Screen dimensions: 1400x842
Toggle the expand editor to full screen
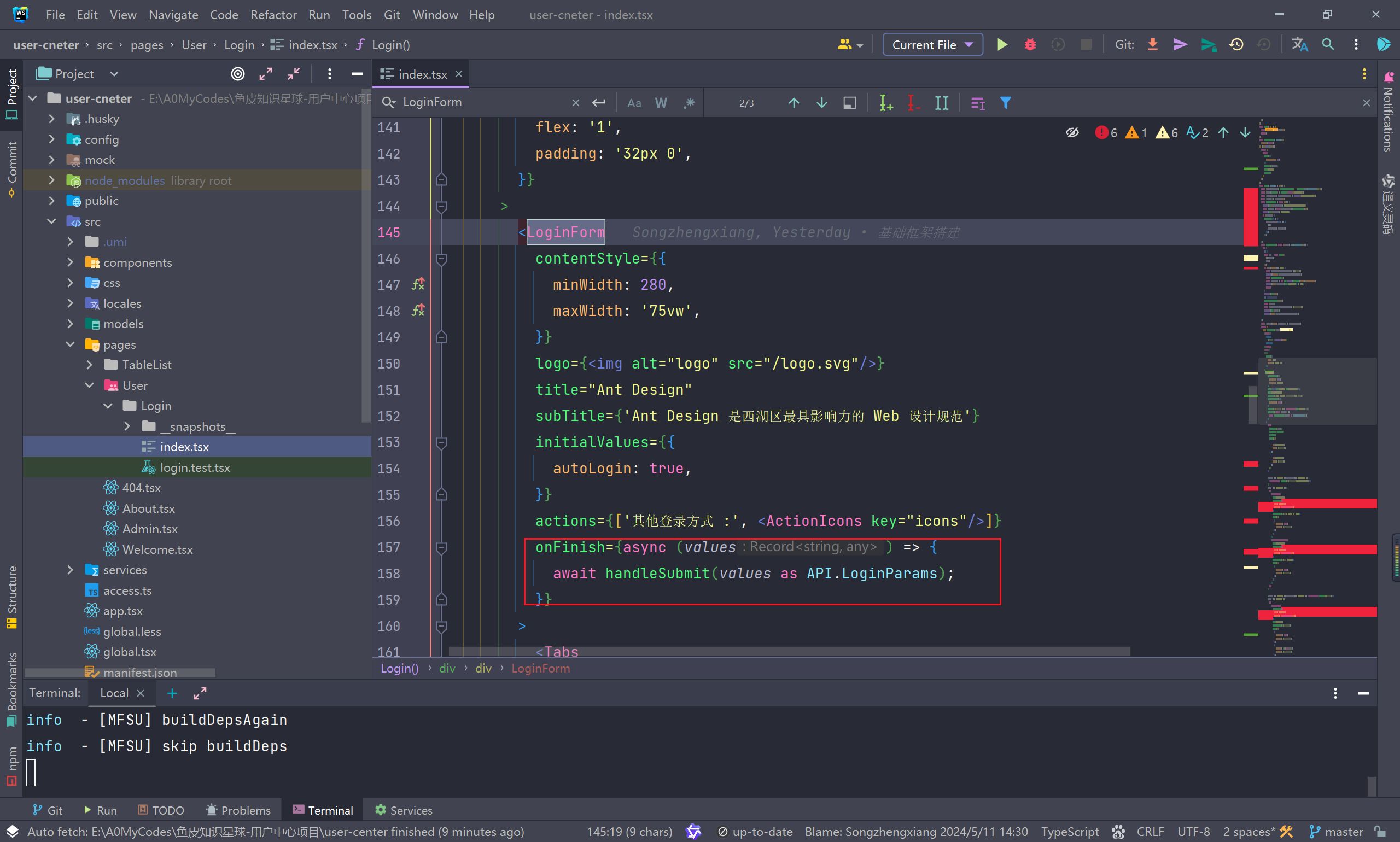pyautogui.click(x=266, y=75)
